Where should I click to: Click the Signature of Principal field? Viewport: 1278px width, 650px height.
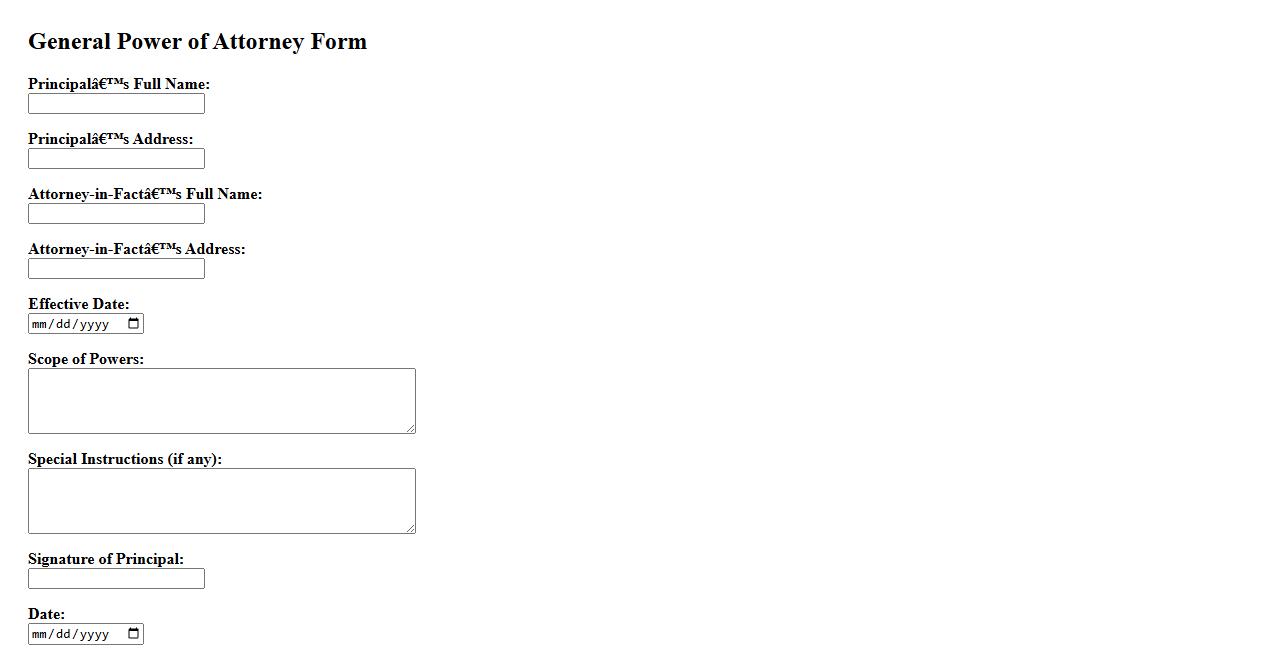tap(116, 579)
